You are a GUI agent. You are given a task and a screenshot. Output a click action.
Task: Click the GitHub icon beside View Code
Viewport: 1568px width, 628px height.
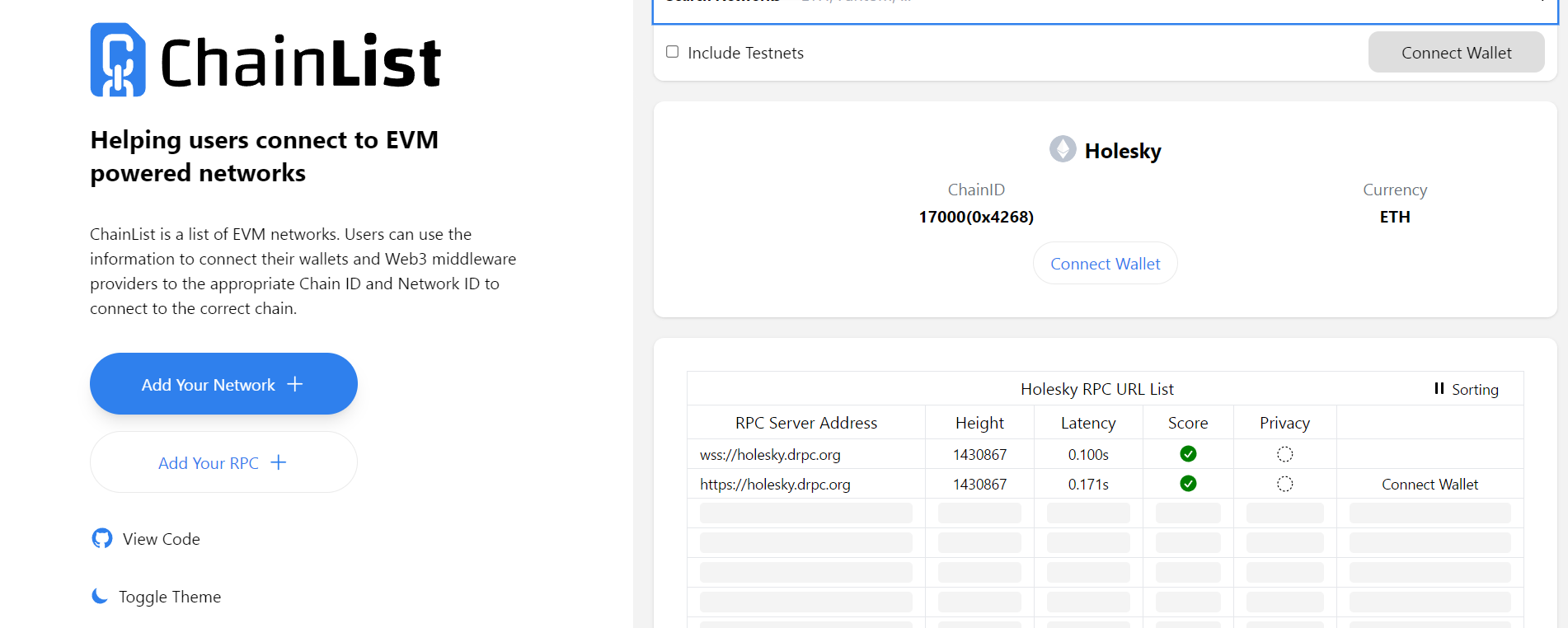click(x=102, y=538)
